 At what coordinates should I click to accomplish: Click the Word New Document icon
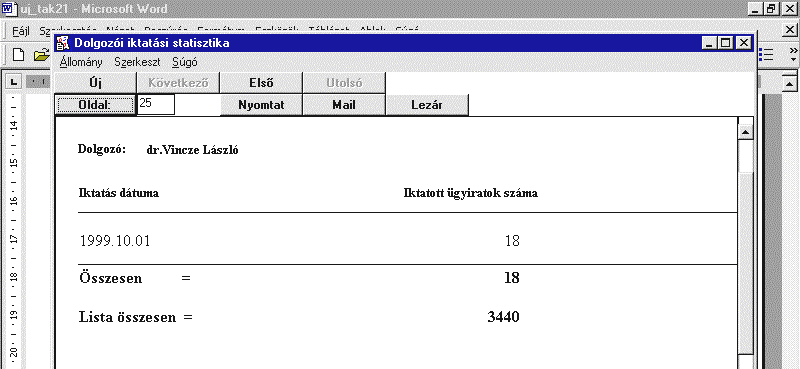(18, 55)
